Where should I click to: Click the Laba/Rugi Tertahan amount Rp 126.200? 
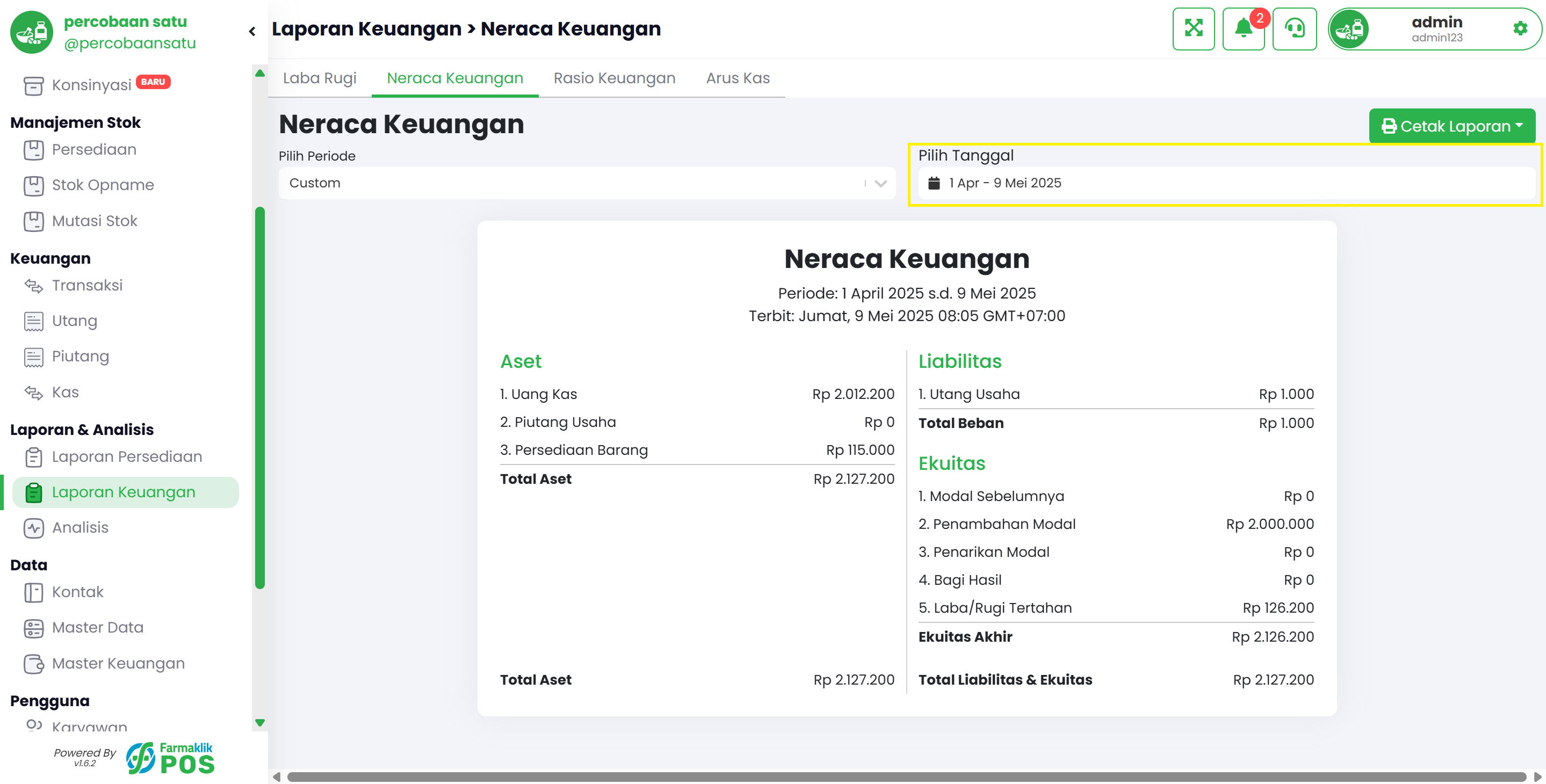click(1278, 608)
